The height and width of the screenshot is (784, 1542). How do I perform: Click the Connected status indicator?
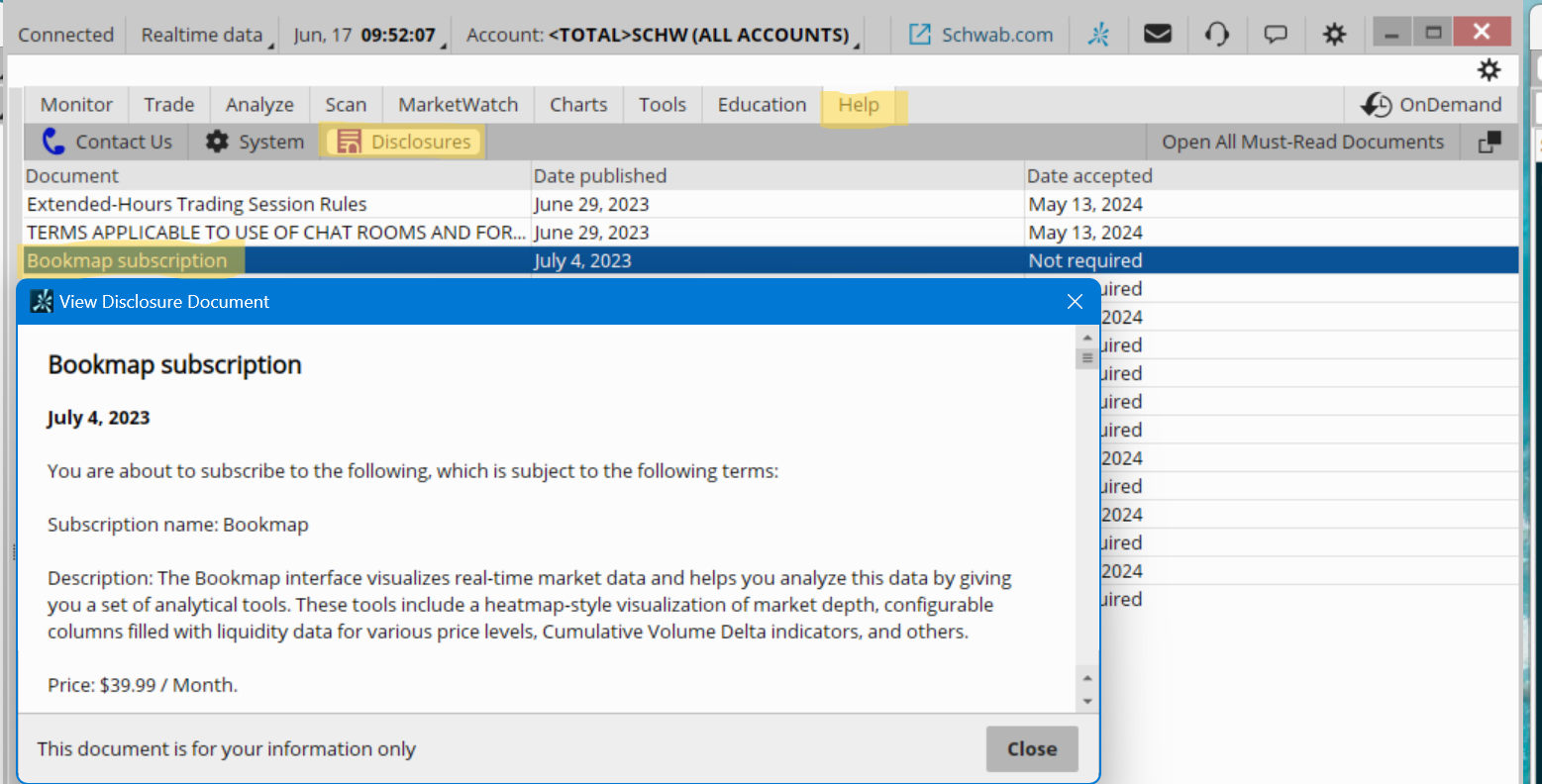point(65,35)
